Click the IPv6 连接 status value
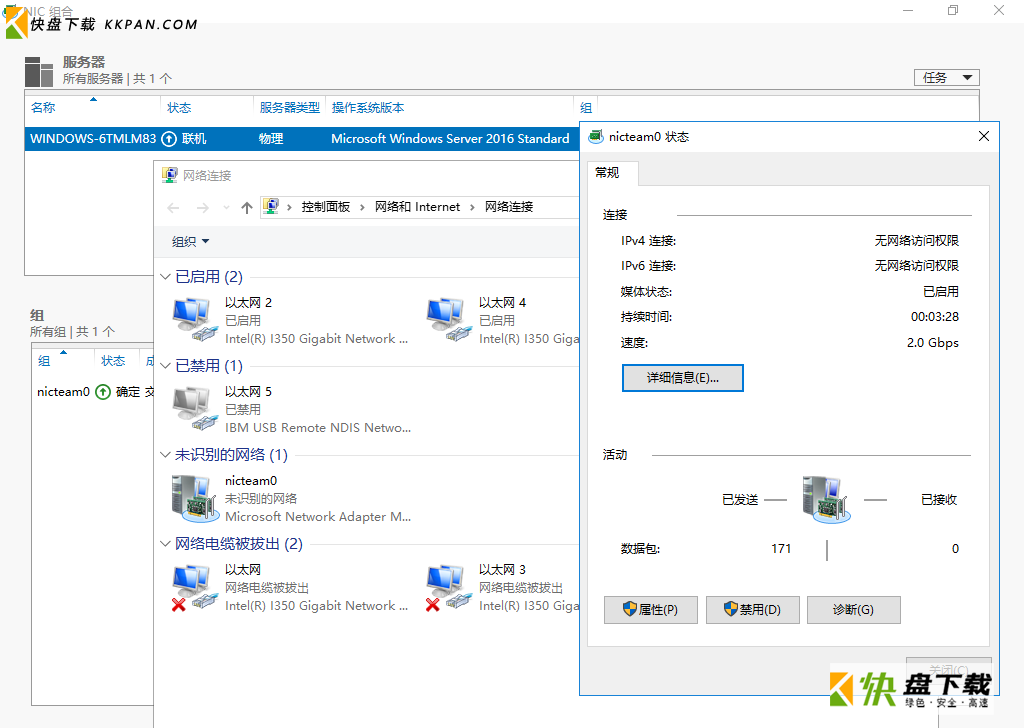 (x=916, y=266)
